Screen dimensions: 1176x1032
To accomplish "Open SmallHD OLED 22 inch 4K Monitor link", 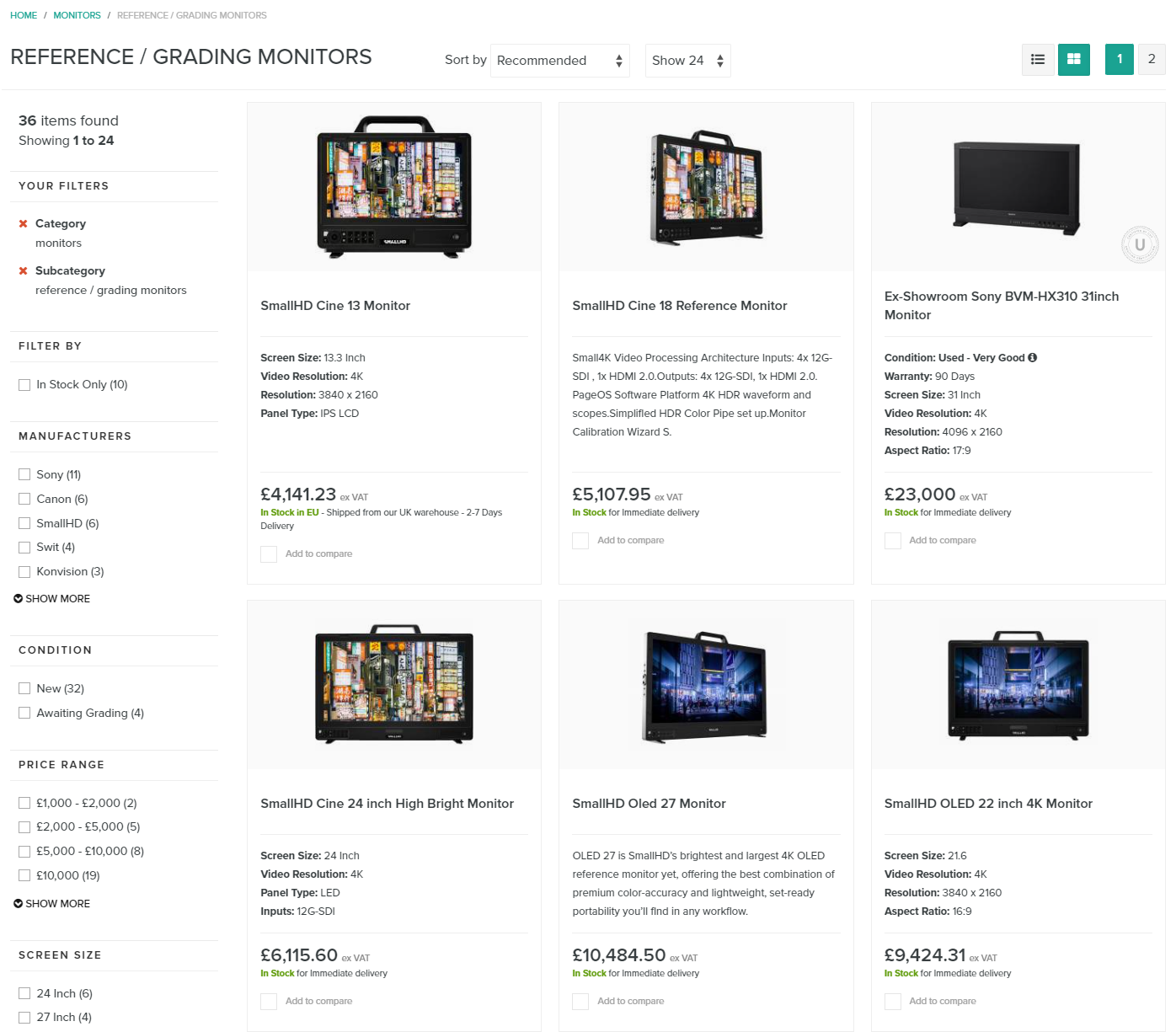I will 988,804.
